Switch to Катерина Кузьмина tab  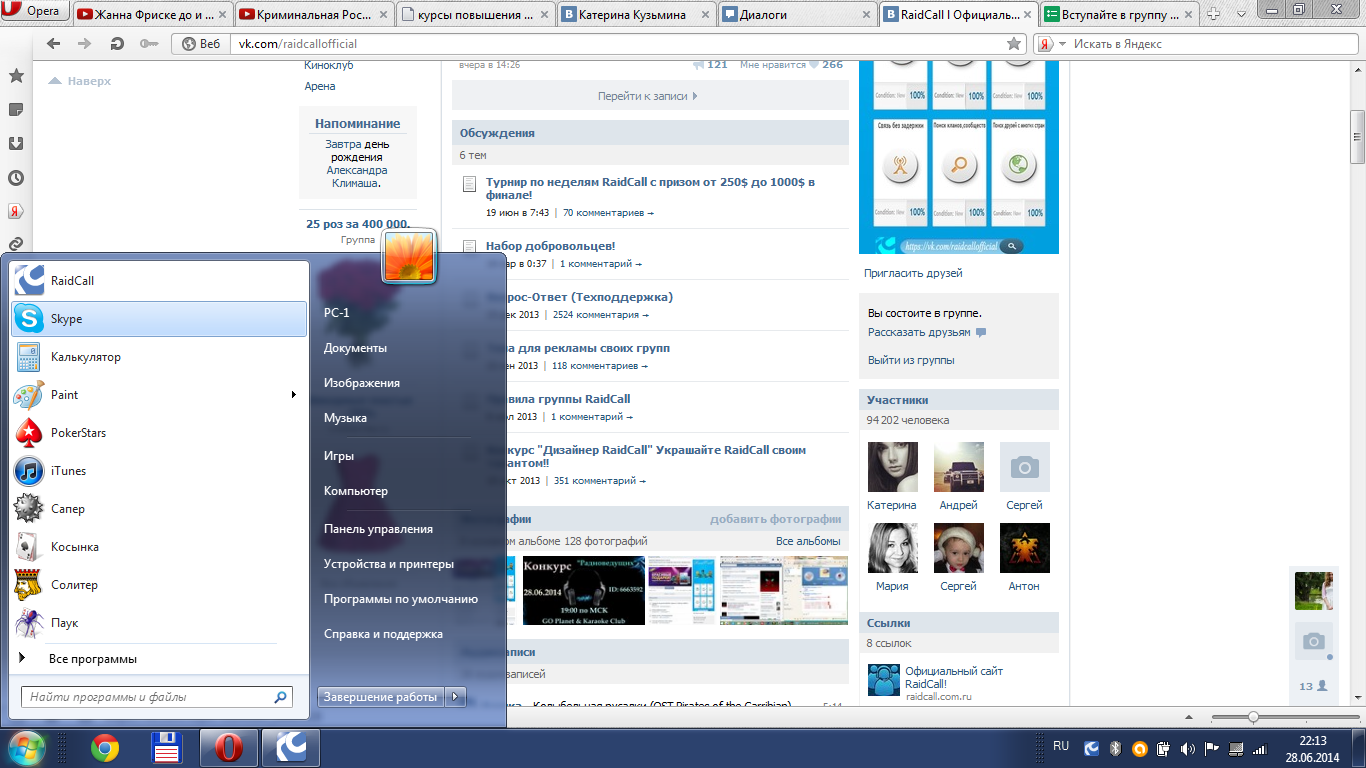[636, 15]
